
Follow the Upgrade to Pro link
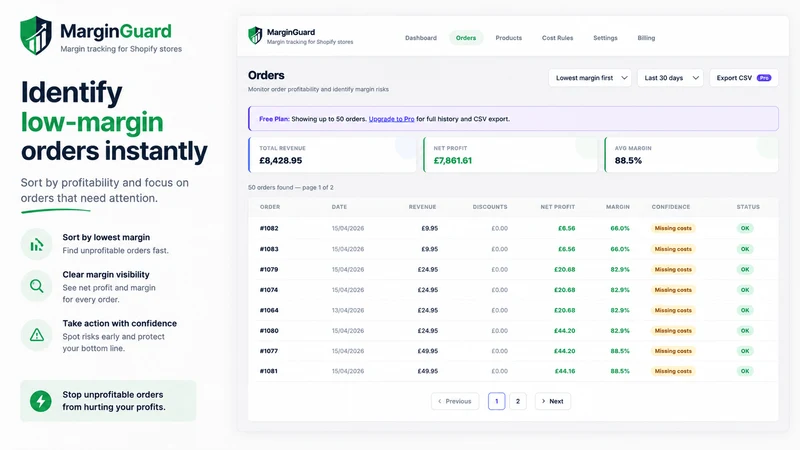pyautogui.click(x=391, y=119)
